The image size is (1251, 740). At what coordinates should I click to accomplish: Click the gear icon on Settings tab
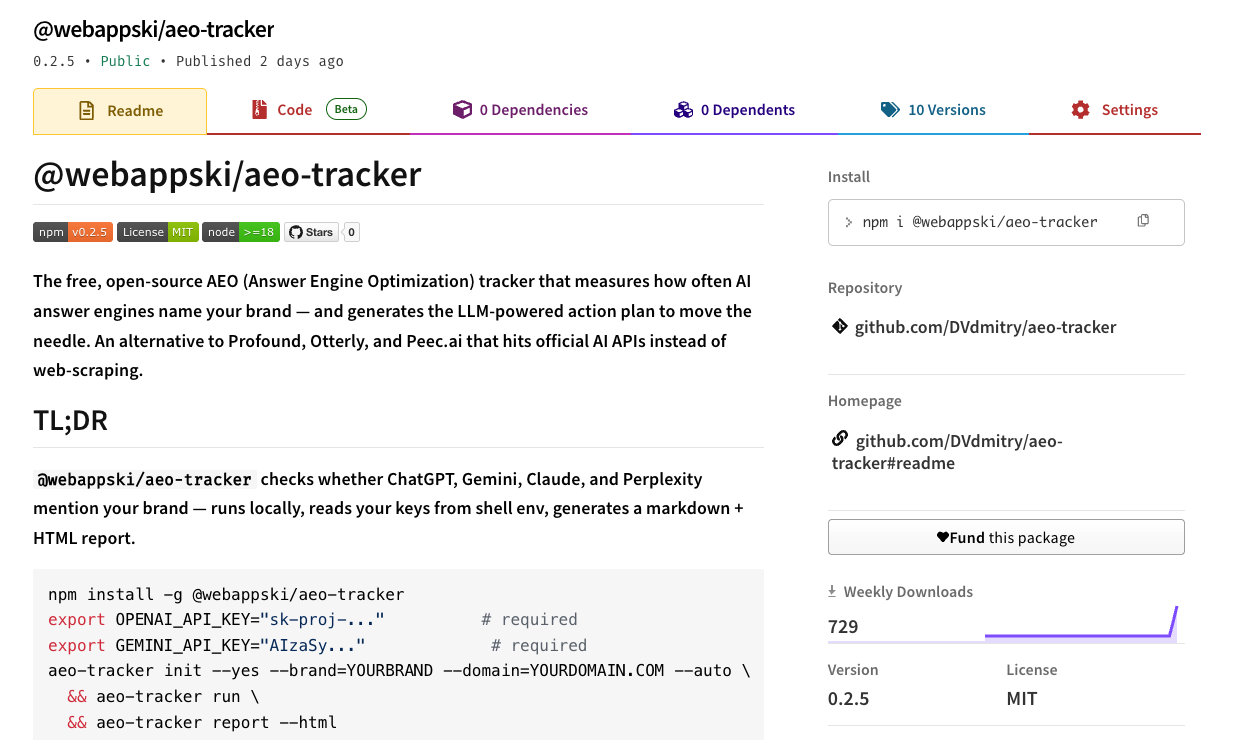(x=1081, y=109)
